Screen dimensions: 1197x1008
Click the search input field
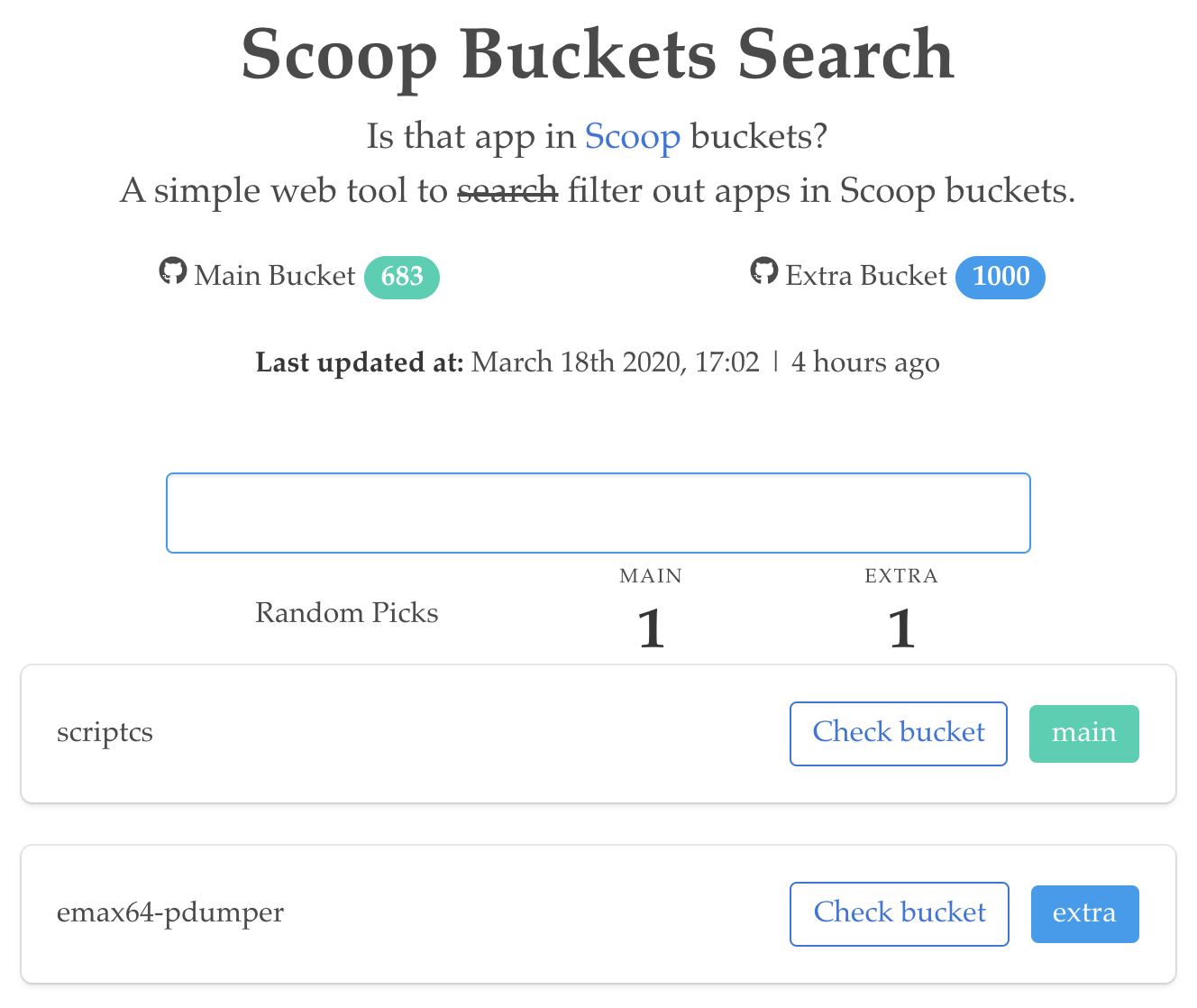click(598, 512)
